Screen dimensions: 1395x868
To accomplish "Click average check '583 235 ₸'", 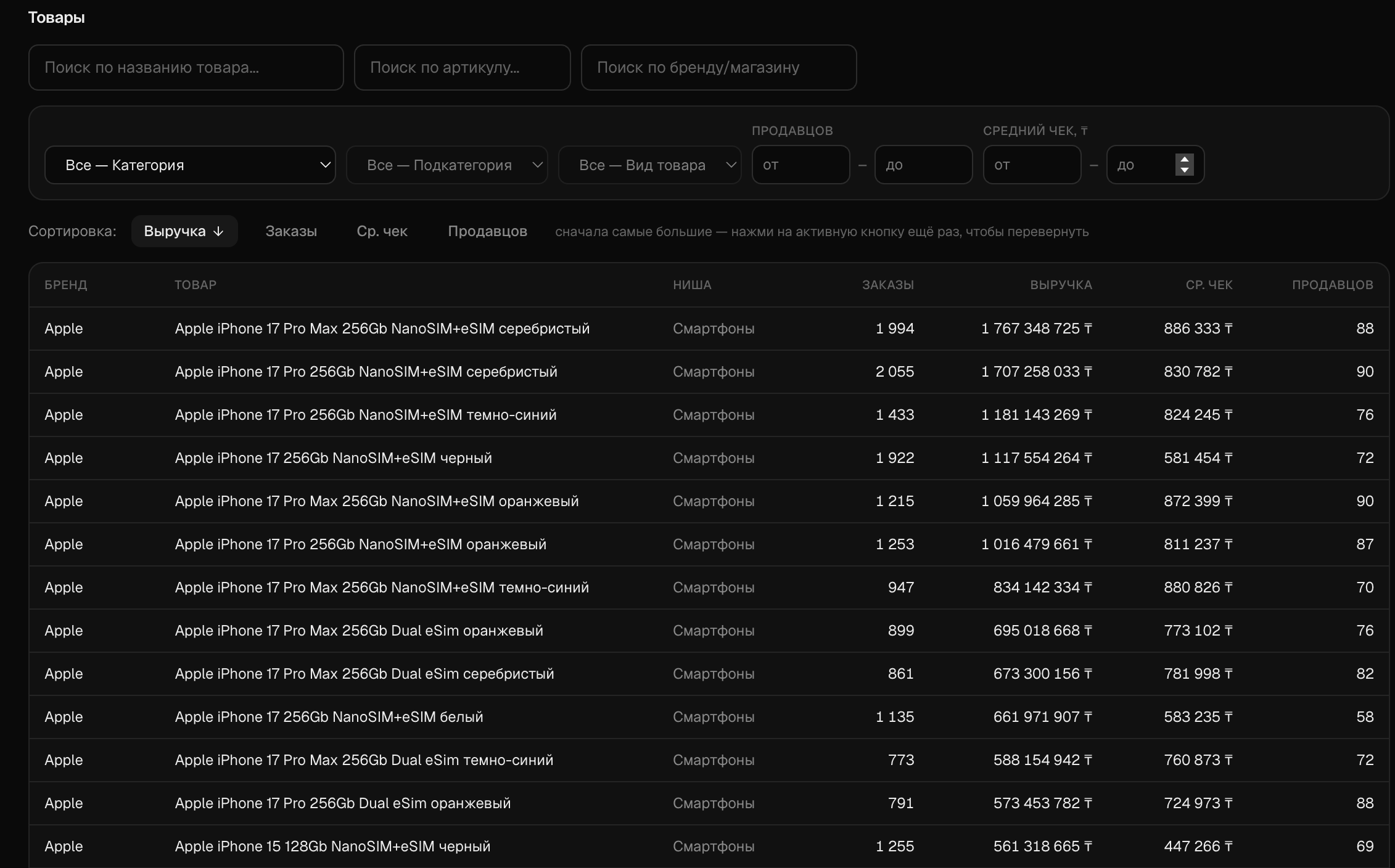I will point(1198,717).
